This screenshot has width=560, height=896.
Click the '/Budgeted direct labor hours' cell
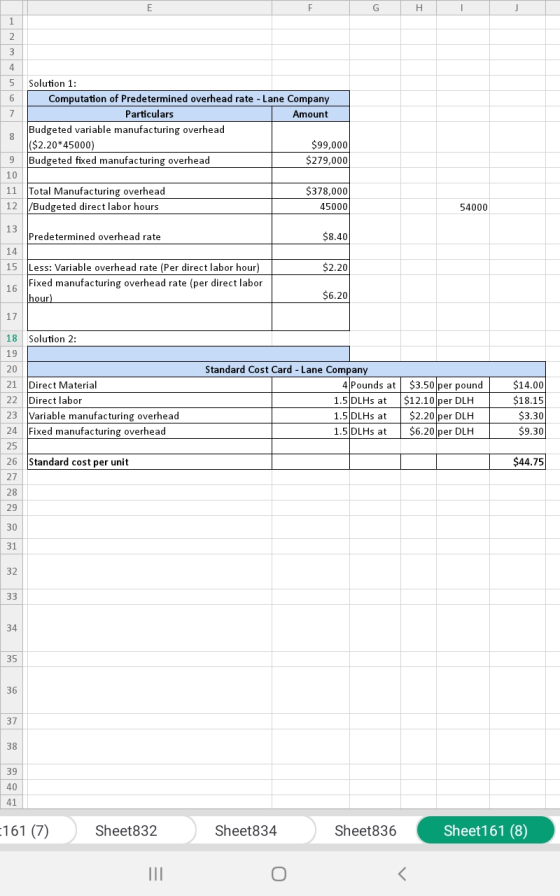pyautogui.click(x=149, y=206)
